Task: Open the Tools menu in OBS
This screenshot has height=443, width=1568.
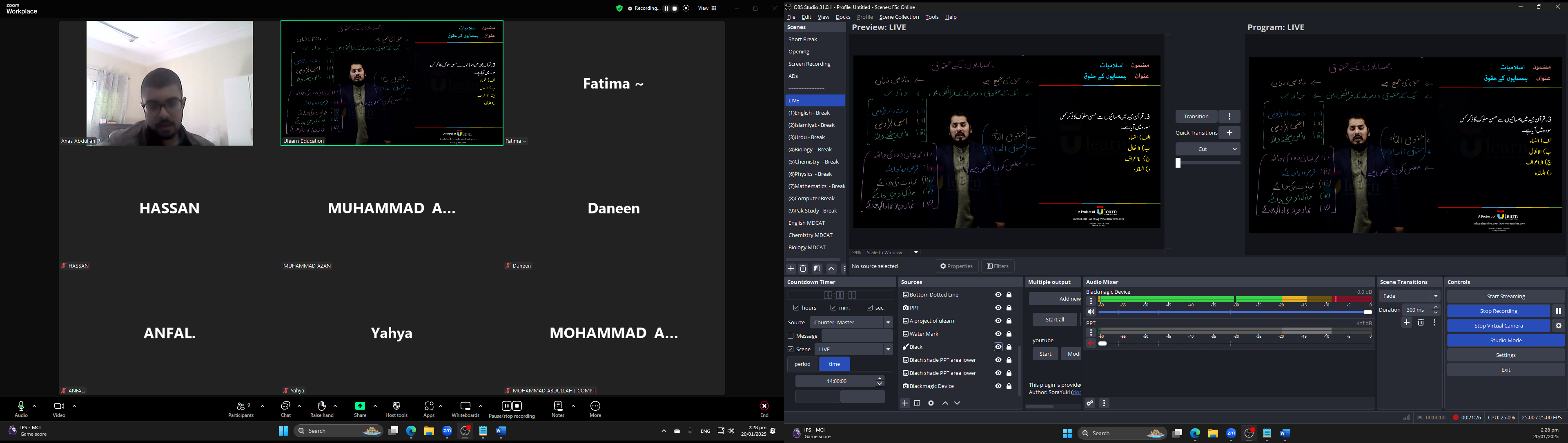Action: point(932,17)
